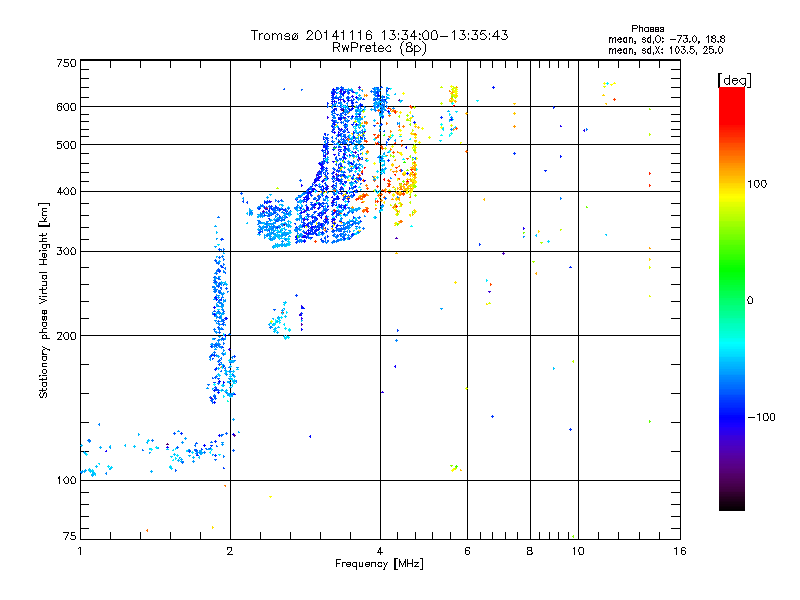Image resolution: width=800 pixels, height=600 pixels.
Task: Click the '[deg]' colorbar unit label
Action: coord(734,80)
